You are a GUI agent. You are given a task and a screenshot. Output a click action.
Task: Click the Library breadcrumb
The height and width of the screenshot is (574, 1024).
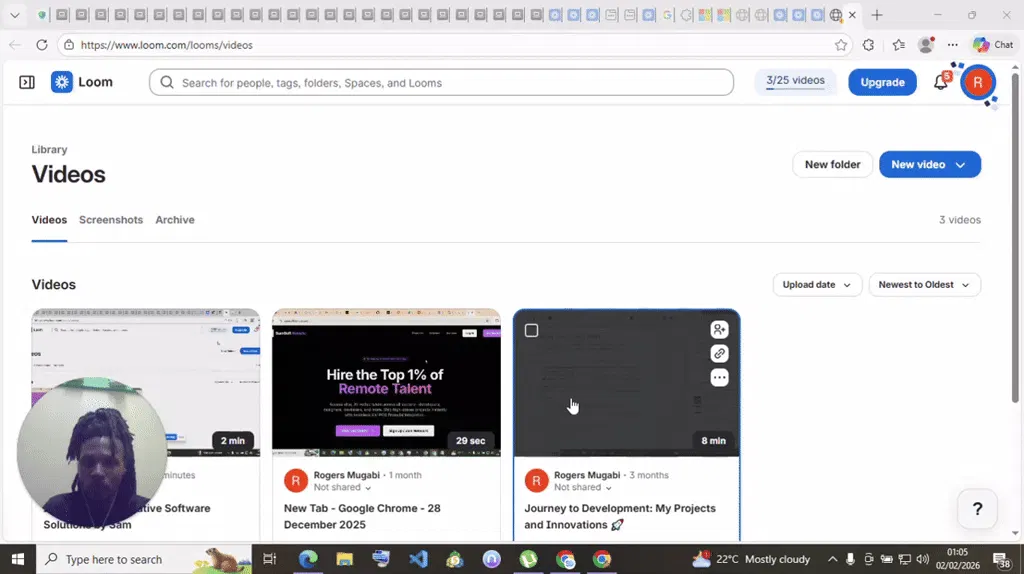pyautogui.click(x=49, y=150)
